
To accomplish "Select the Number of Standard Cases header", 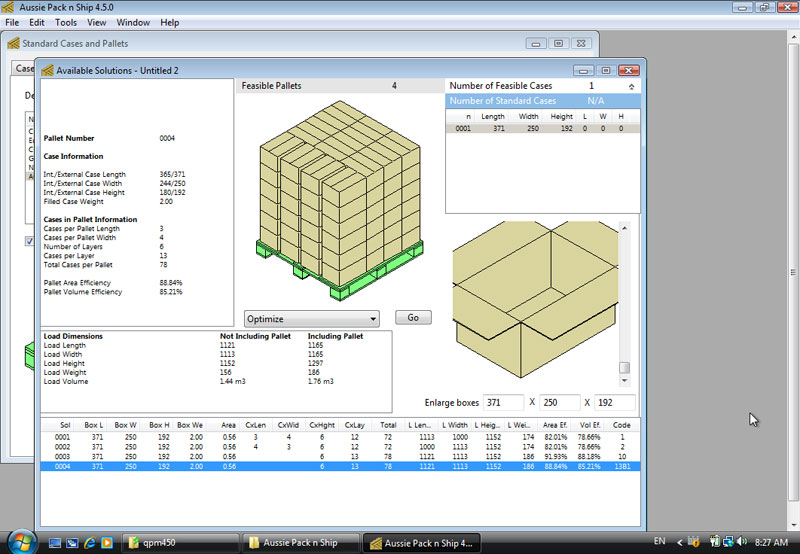I will point(543,101).
